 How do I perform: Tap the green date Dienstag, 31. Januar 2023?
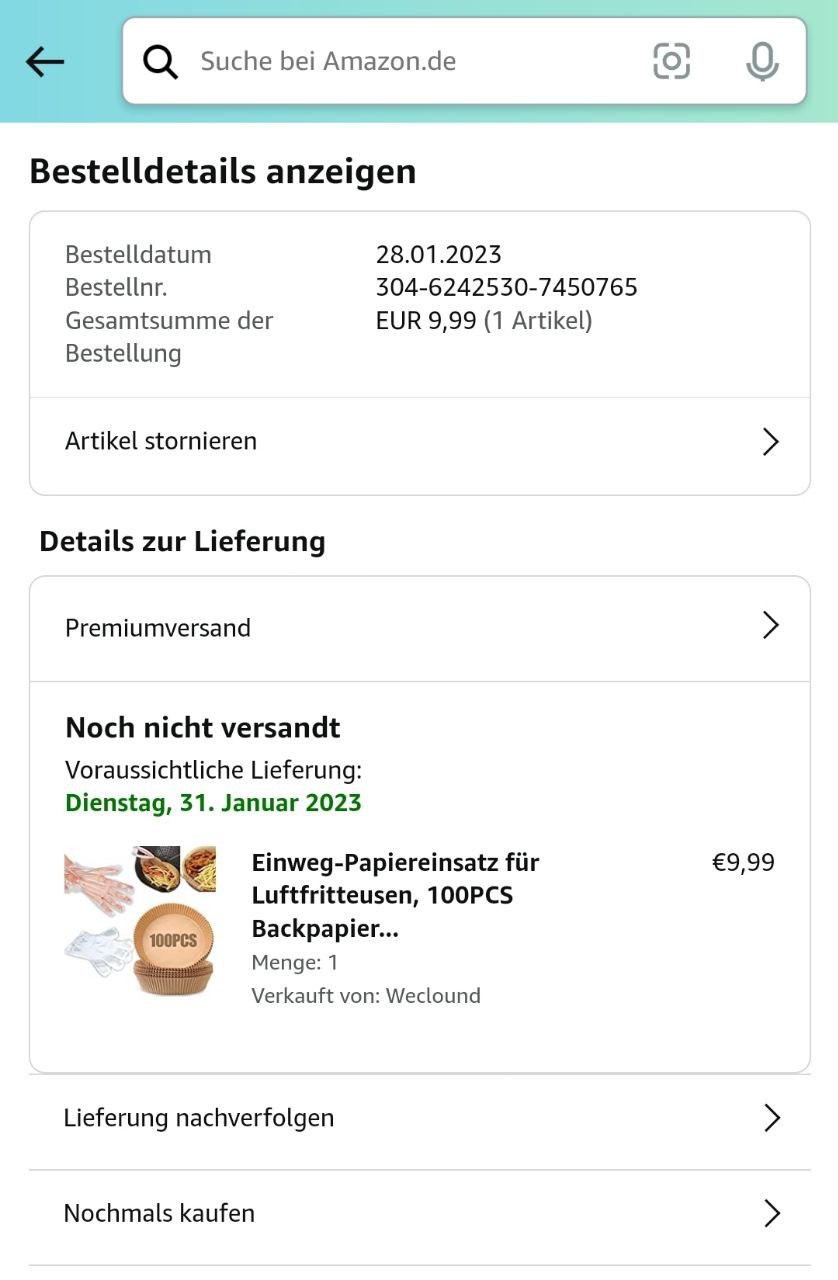click(213, 803)
